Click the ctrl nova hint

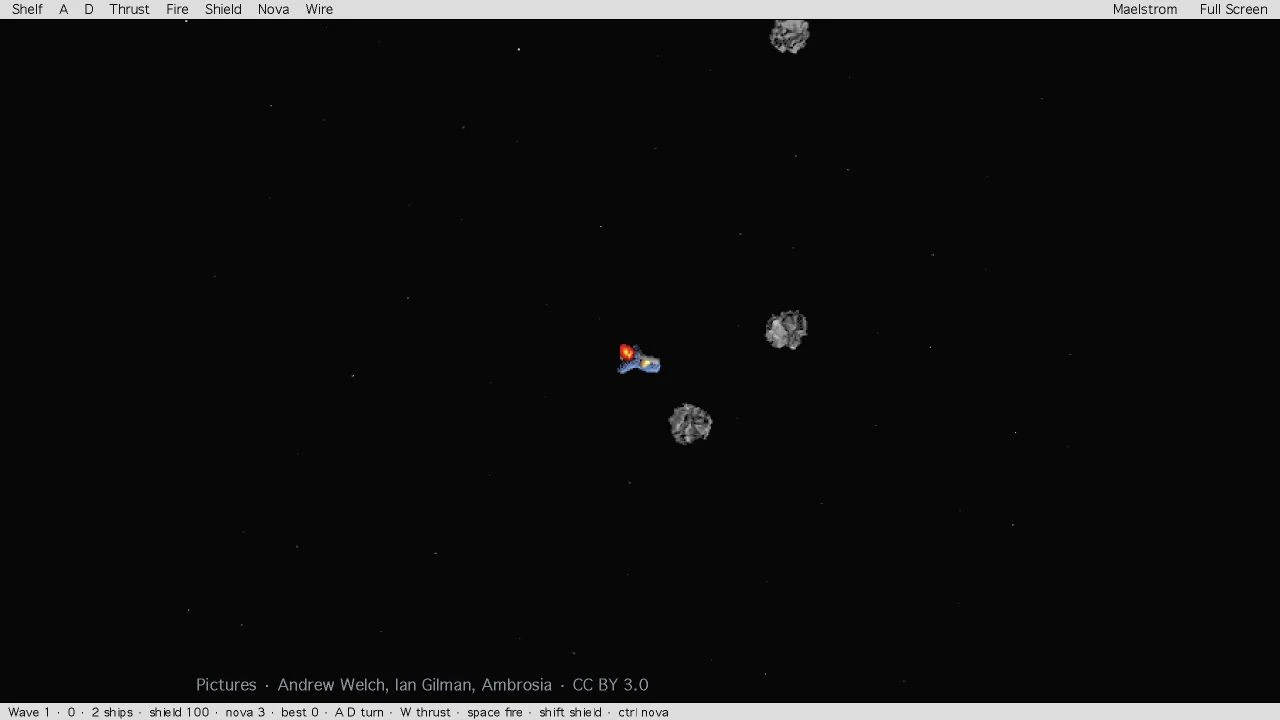643,712
